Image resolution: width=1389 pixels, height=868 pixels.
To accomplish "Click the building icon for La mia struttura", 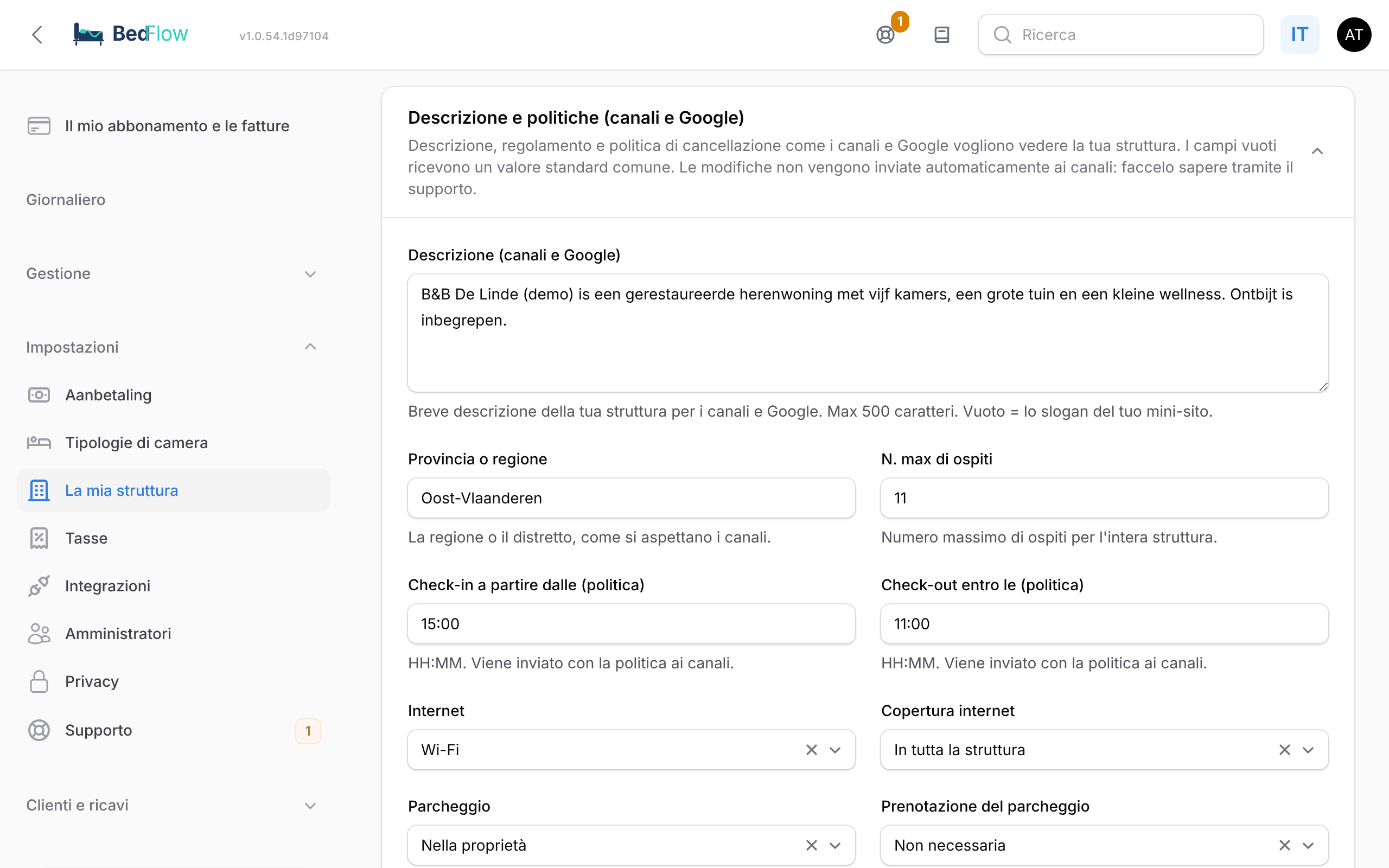I will point(39,490).
